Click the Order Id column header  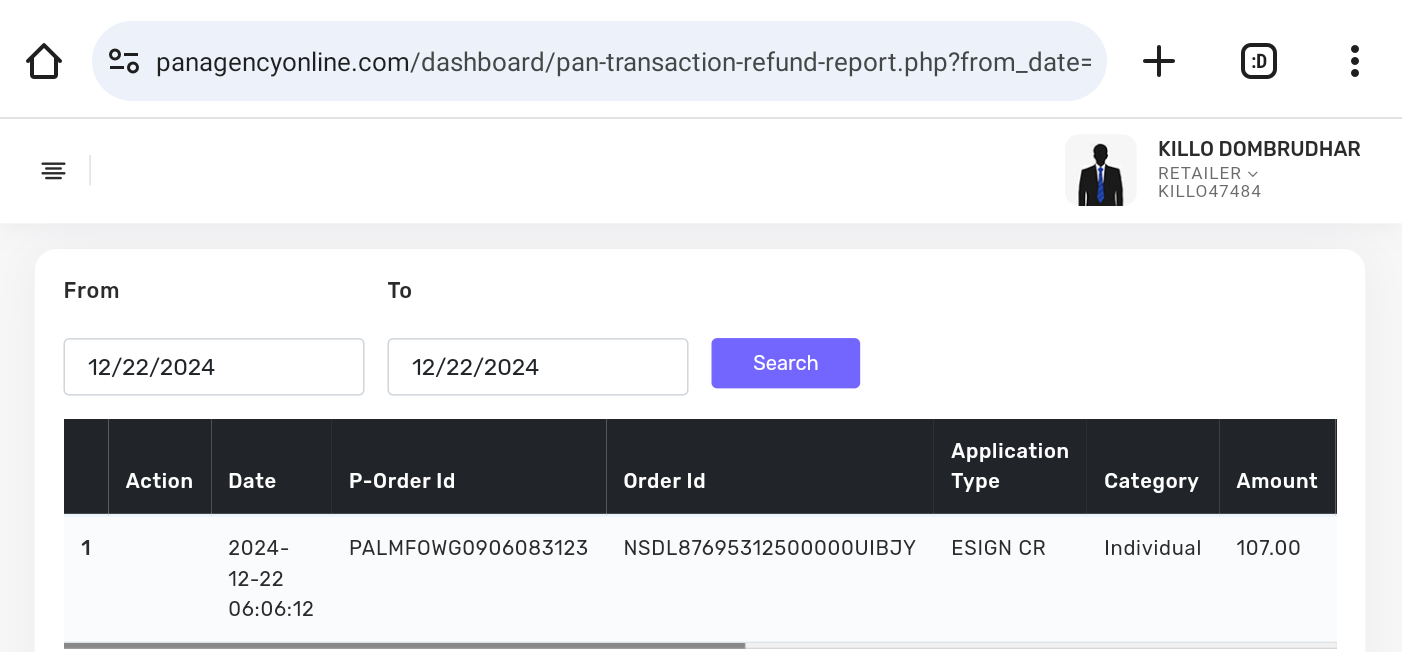664,481
